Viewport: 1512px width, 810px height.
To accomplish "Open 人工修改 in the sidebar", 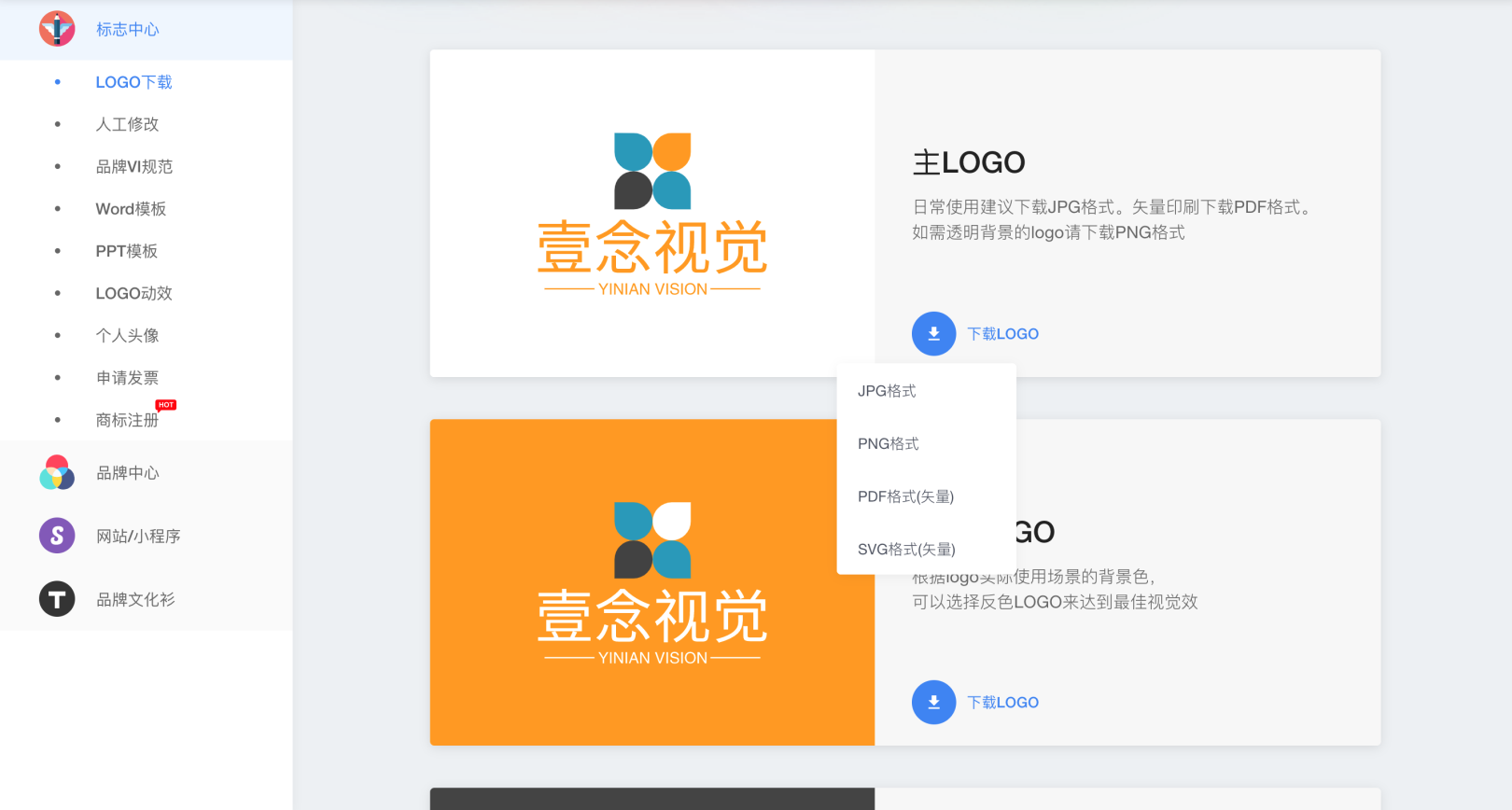I will [x=127, y=124].
